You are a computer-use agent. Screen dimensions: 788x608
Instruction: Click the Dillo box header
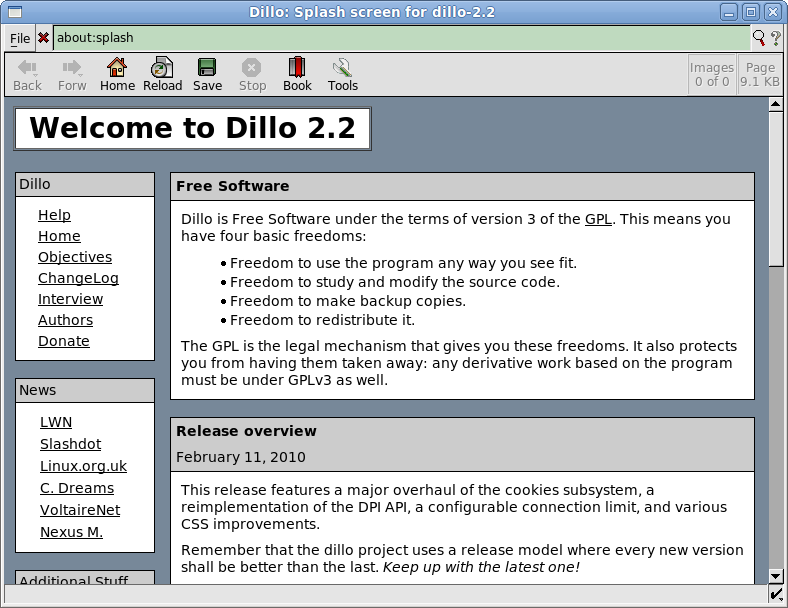pos(85,184)
